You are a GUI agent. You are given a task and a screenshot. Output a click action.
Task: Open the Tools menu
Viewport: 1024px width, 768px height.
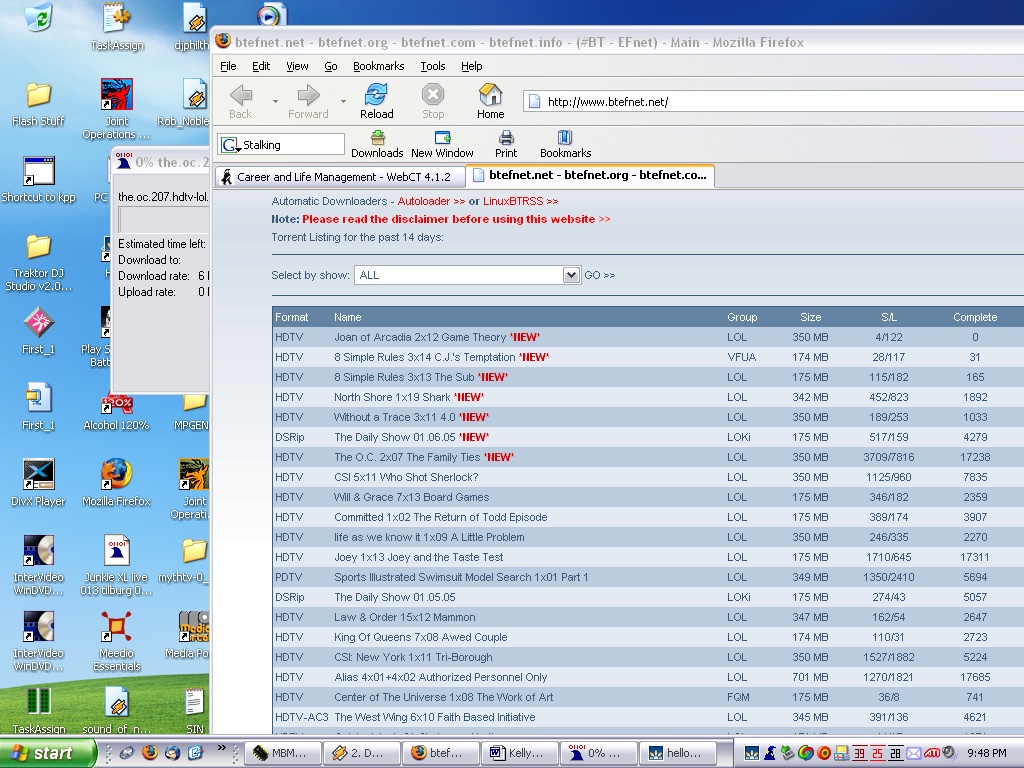click(x=432, y=66)
